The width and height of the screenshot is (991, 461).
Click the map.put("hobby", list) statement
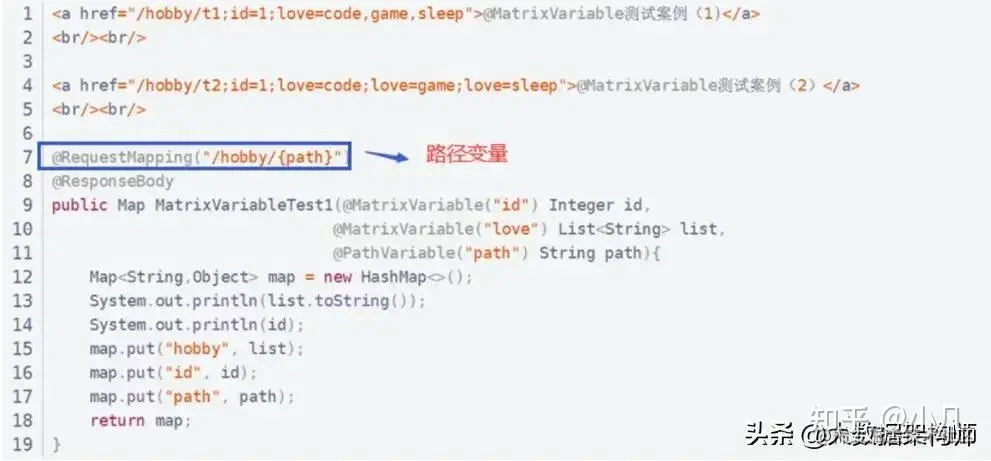pos(197,348)
